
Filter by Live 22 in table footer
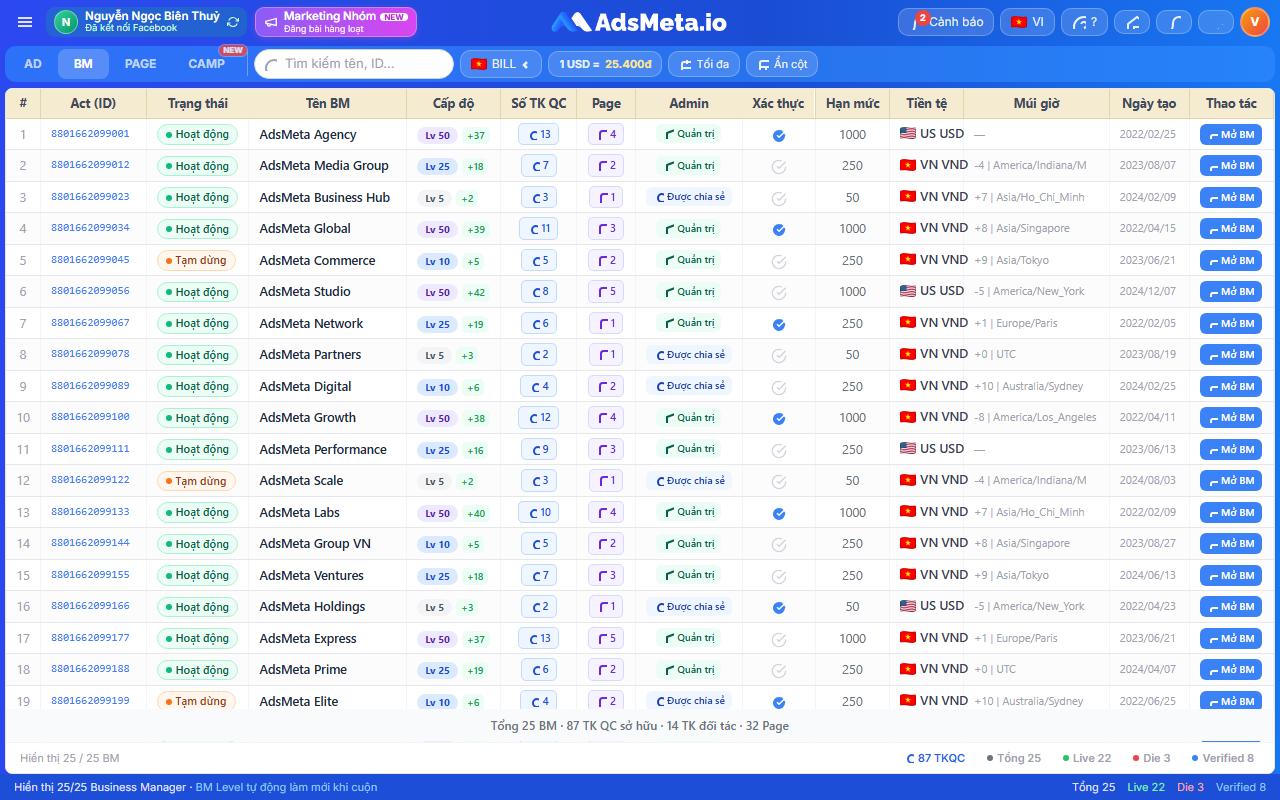1086,758
